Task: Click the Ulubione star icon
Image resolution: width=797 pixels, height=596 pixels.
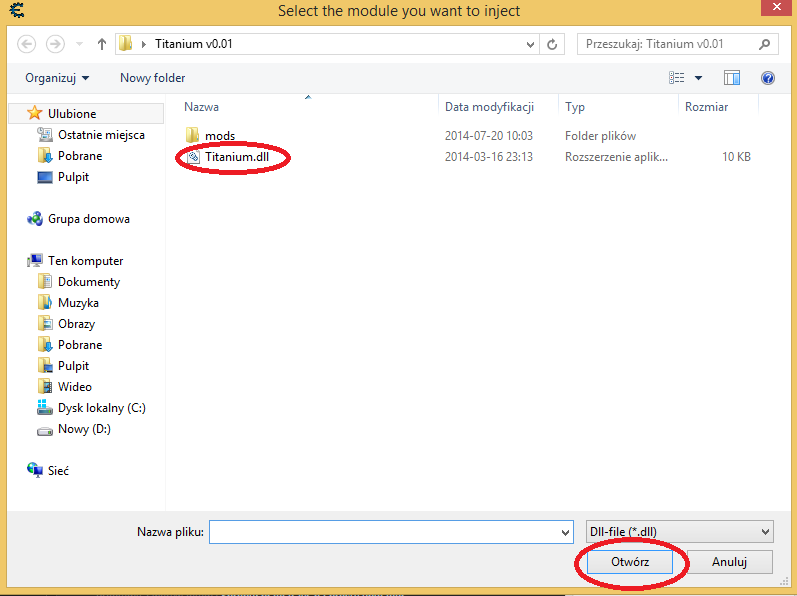Action: click(x=35, y=113)
